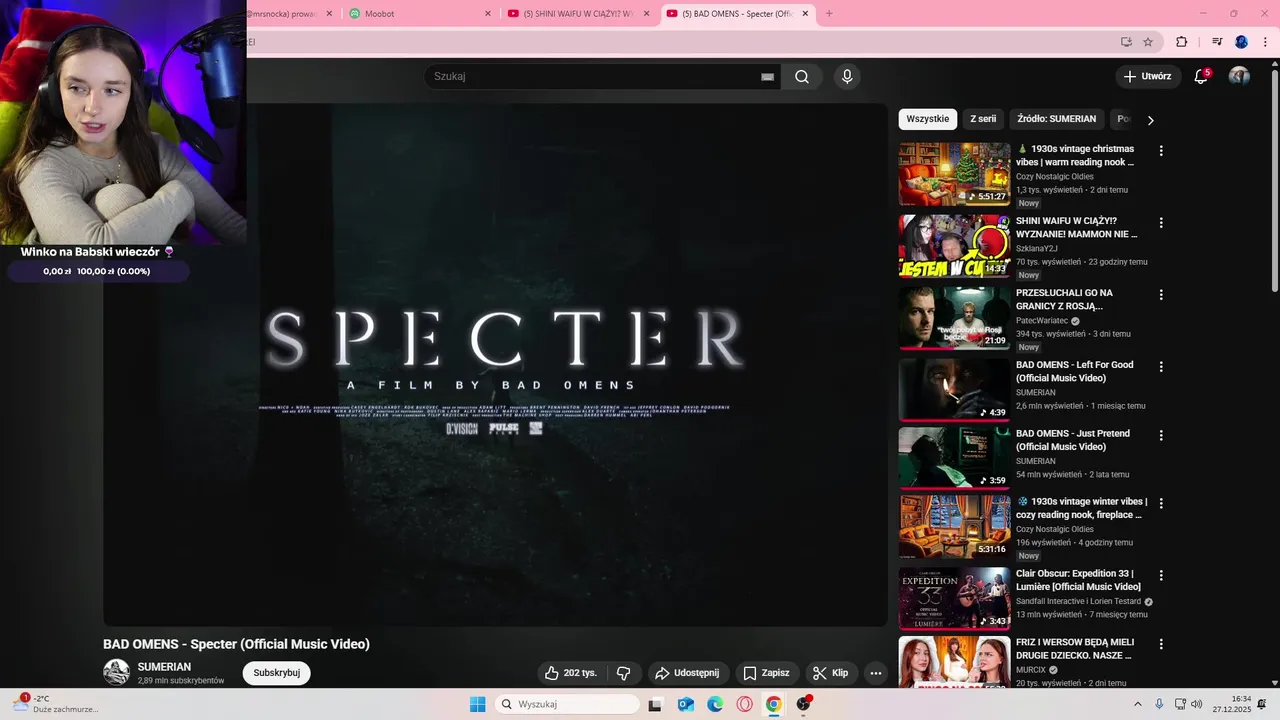The image size is (1280, 720).
Task: Open Chrome profile avatar in toolbar
Action: (x=1241, y=42)
